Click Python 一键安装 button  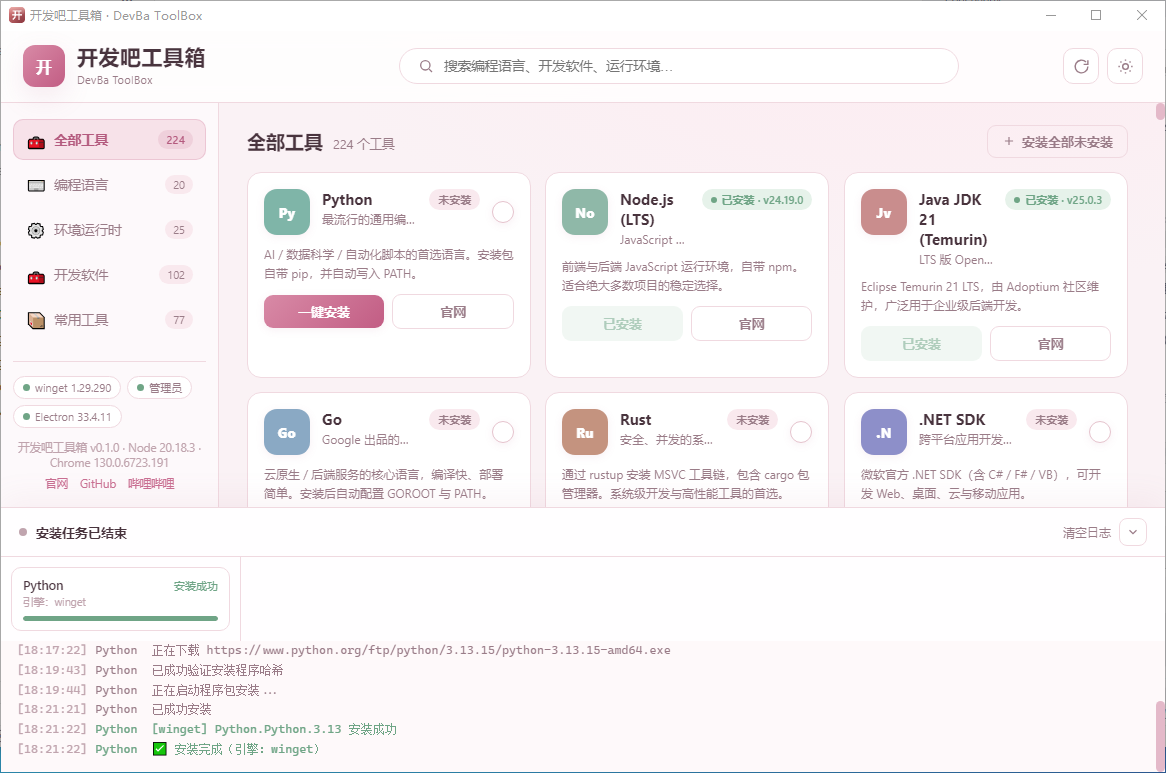[324, 312]
